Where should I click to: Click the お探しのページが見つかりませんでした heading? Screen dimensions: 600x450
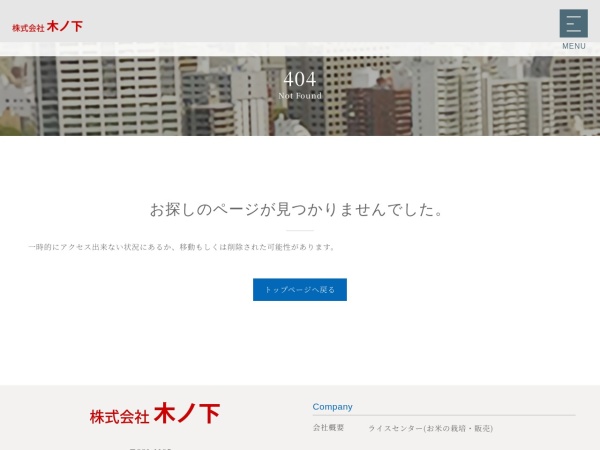click(x=297, y=209)
